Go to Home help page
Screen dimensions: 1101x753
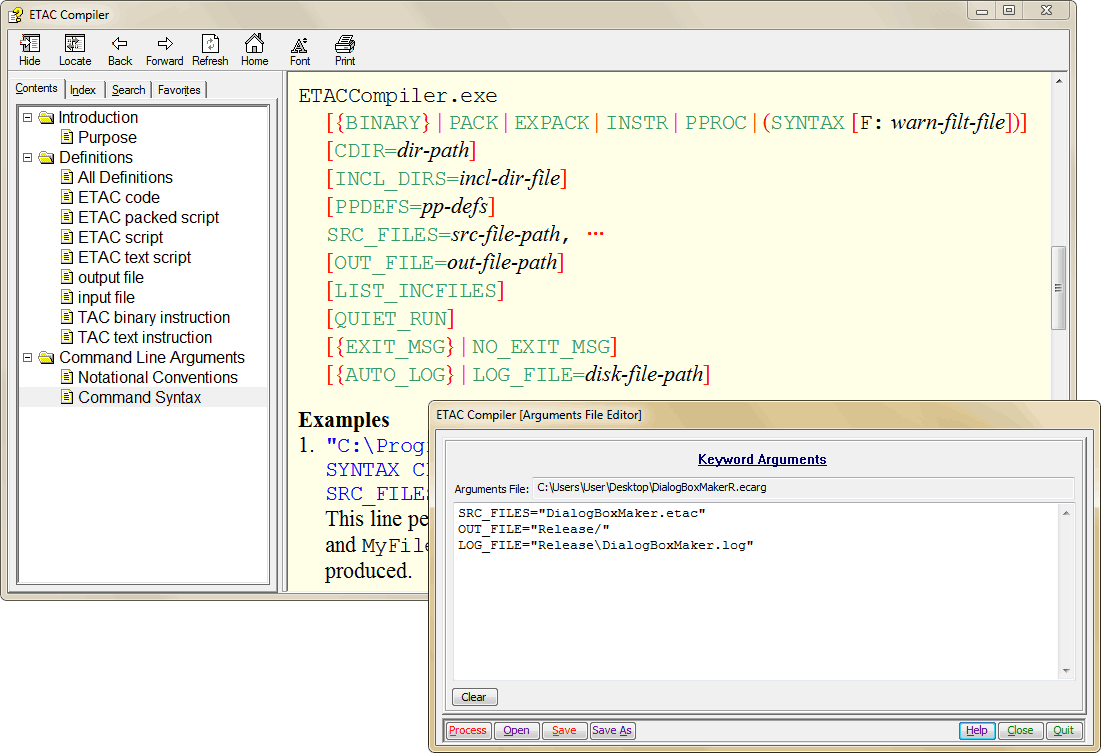click(255, 49)
